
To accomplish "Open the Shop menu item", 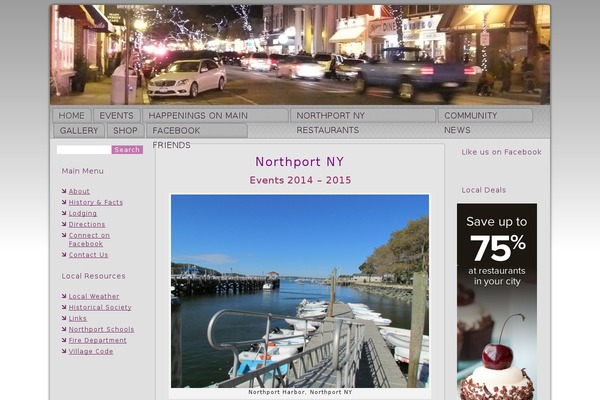I will click(x=125, y=131).
